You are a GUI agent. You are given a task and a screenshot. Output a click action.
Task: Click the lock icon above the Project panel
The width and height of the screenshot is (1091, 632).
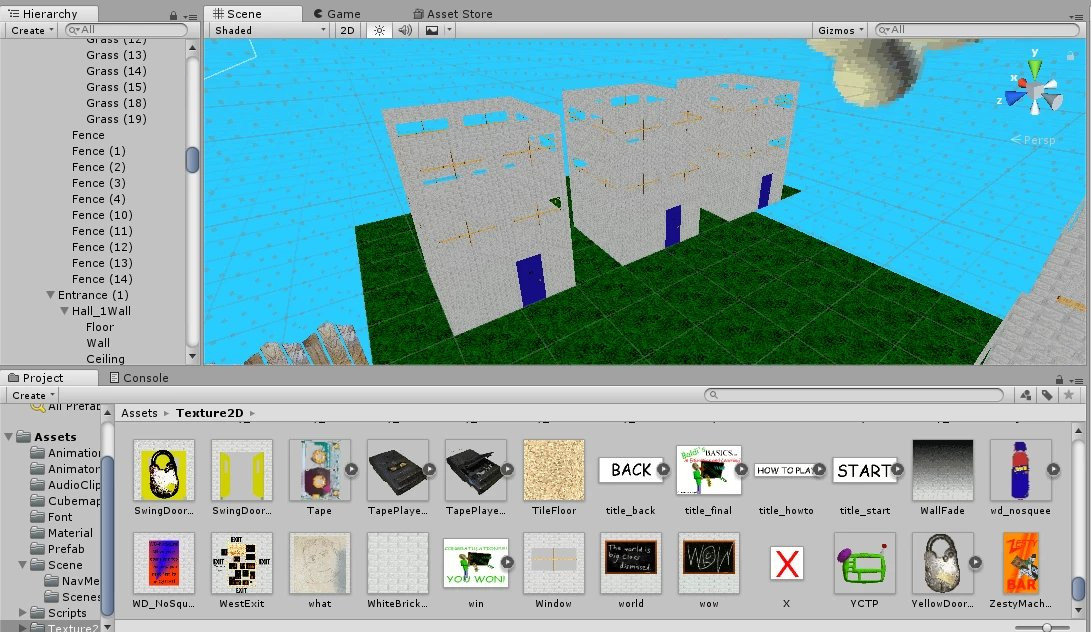[x=1058, y=378]
